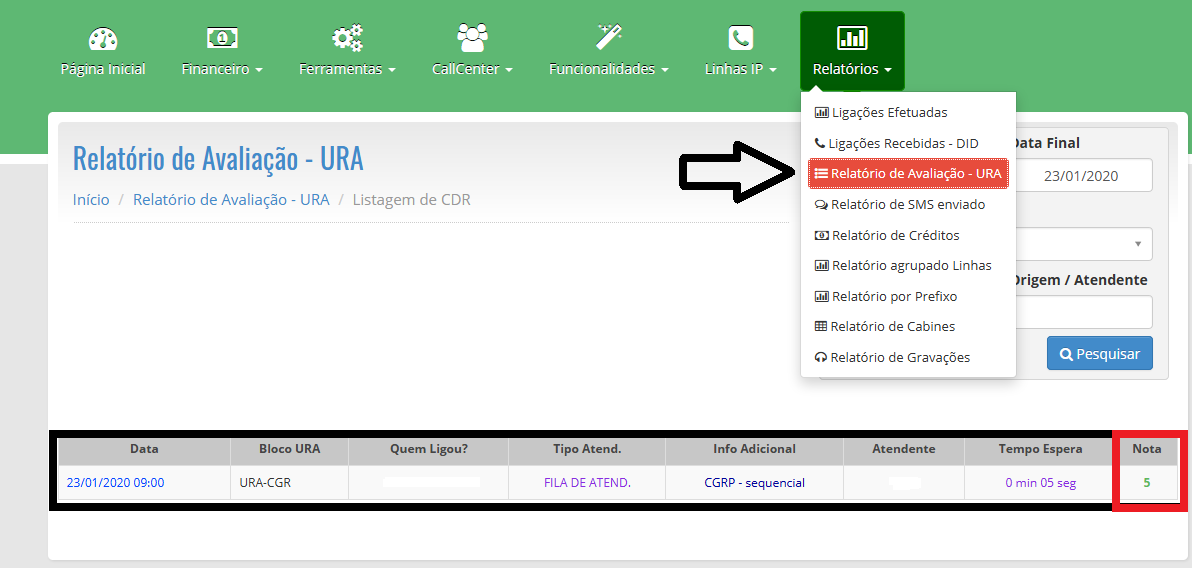Click the 23/01/2020 09:00 date link
This screenshot has width=1192, height=568.
pos(115,483)
